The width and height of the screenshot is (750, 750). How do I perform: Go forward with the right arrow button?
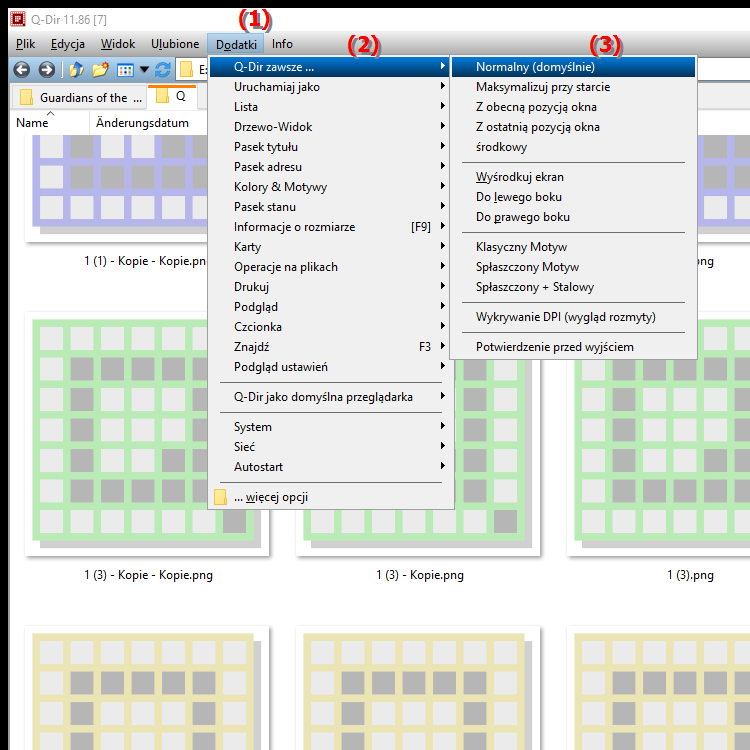[x=46, y=70]
